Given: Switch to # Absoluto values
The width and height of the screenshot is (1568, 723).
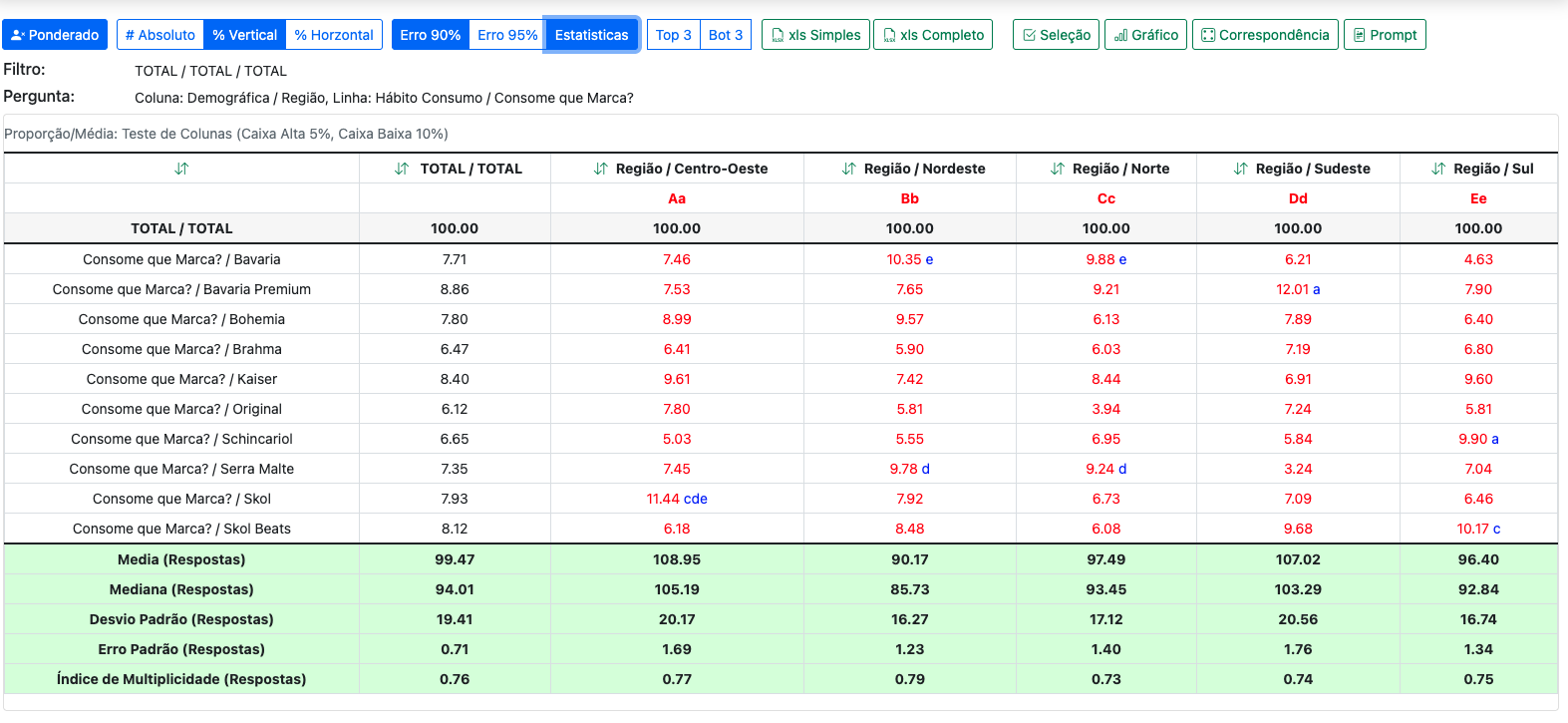Looking at the screenshot, I should tap(159, 35).
